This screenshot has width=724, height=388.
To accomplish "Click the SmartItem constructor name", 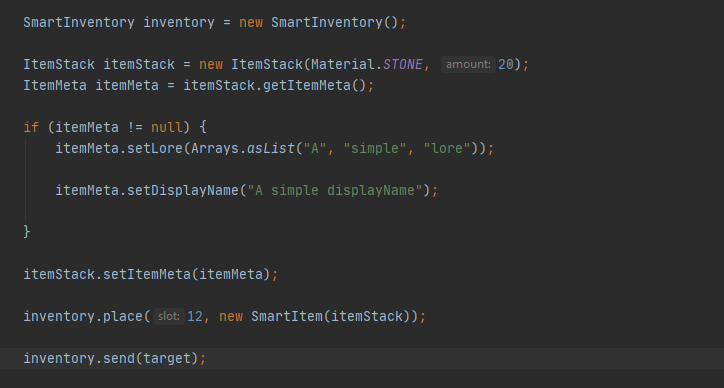I will [x=287, y=317].
